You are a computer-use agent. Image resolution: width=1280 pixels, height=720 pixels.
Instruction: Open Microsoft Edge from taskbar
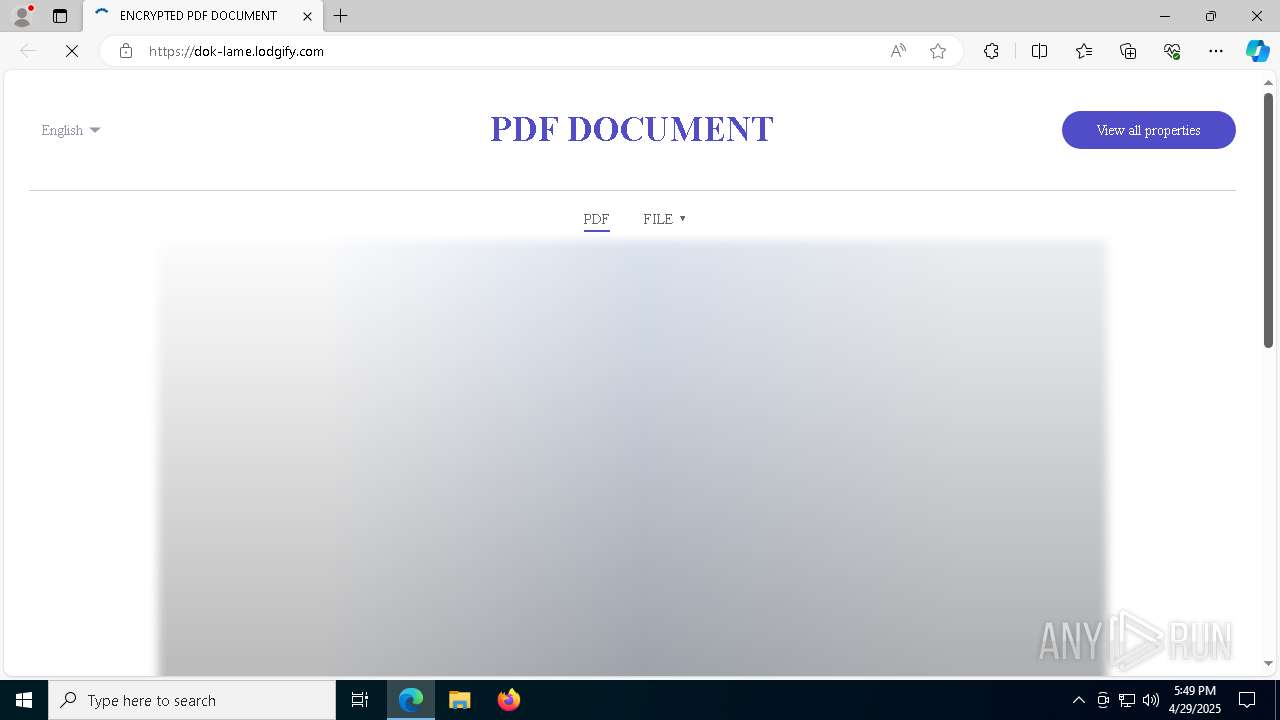tap(411, 700)
